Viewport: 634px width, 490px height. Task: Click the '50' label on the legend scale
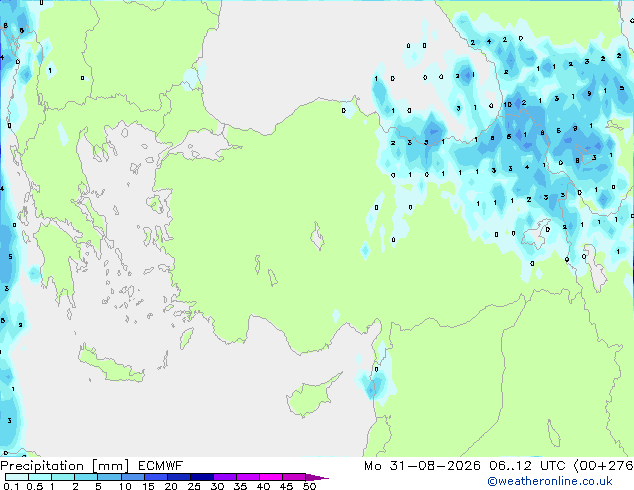tap(310, 486)
